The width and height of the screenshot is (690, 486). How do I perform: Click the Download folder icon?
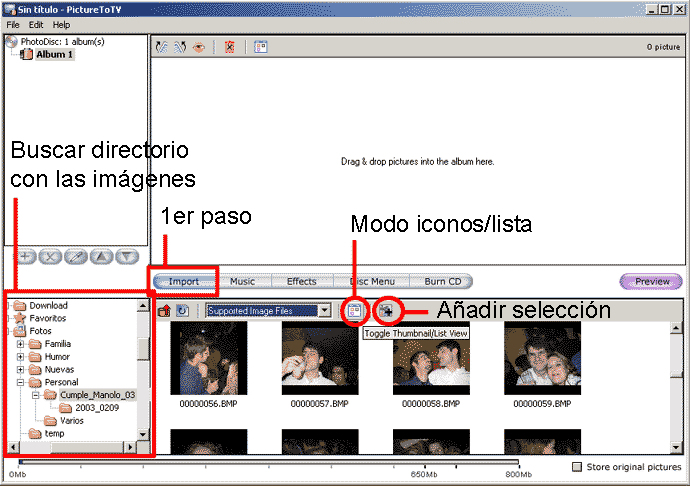click(20, 306)
